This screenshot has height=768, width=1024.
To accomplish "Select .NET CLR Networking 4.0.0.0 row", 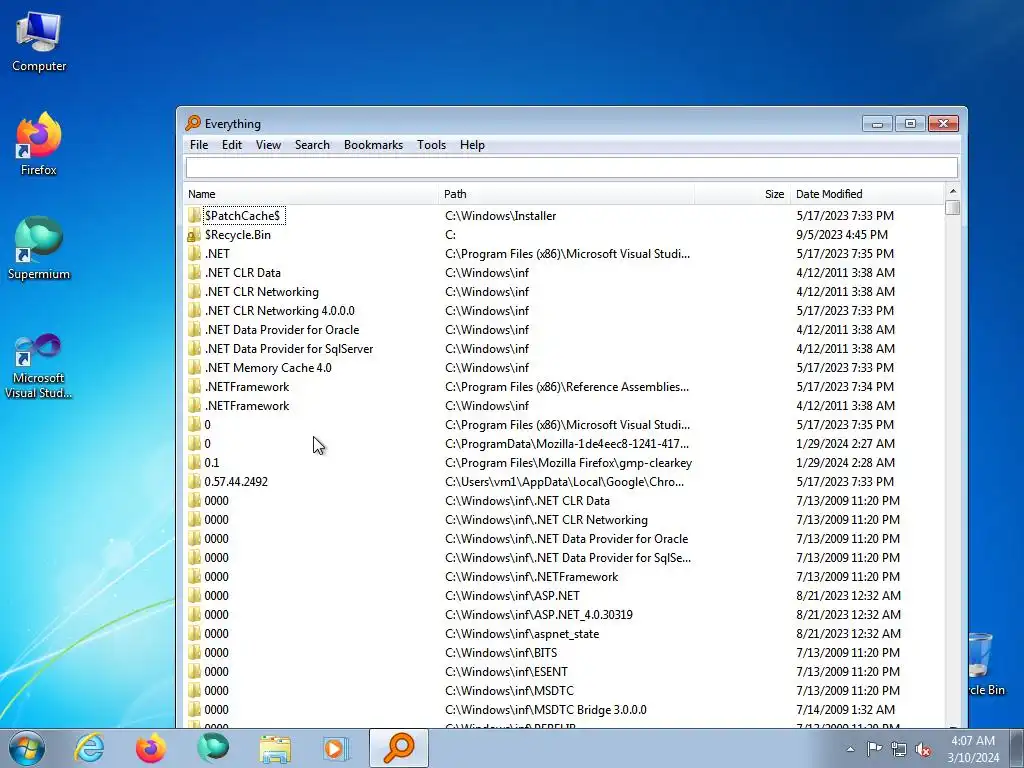I will click(x=564, y=311).
